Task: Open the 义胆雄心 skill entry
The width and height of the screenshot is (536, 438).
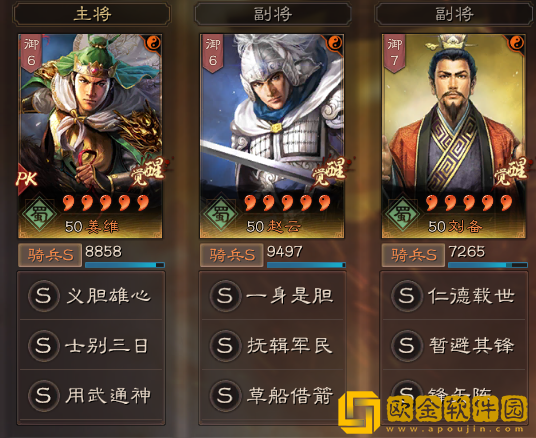Action: [91, 295]
